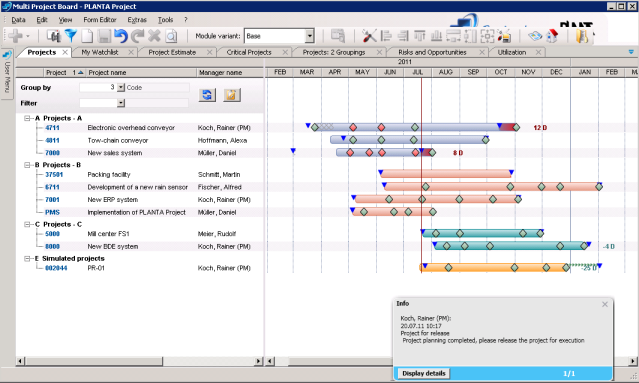Viewport: 639px width, 383px height.
Task: Open the Group by dropdown arrow
Action: point(121,88)
